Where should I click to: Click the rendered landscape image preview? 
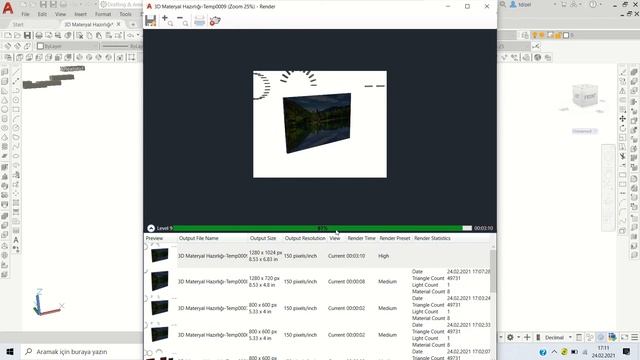click(317, 123)
